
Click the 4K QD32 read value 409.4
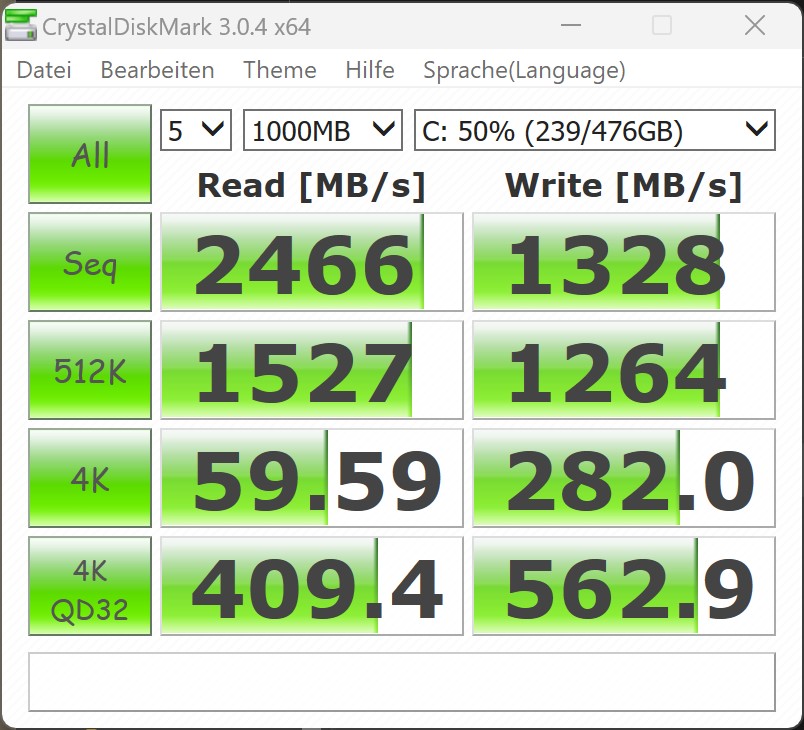[x=312, y=586]
